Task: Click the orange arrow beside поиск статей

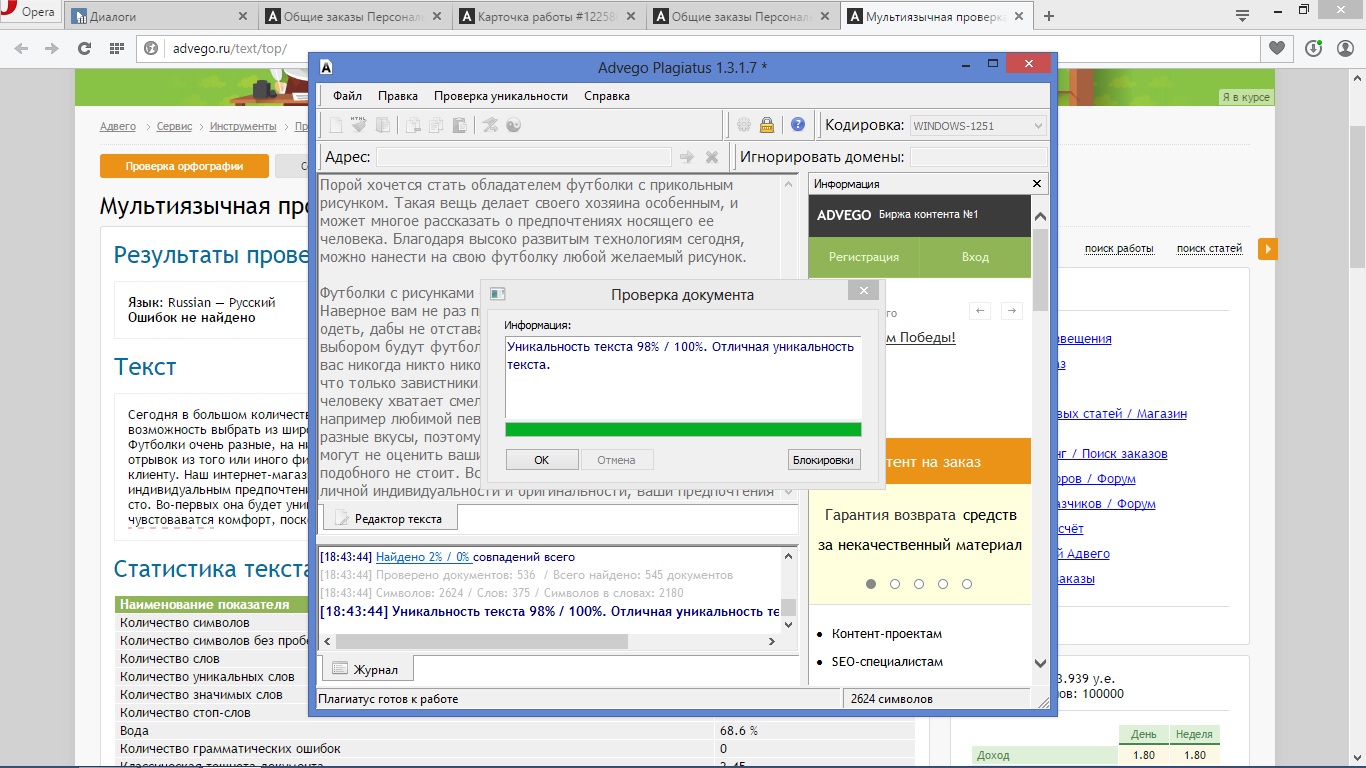Action: (x=1267, y=249)
